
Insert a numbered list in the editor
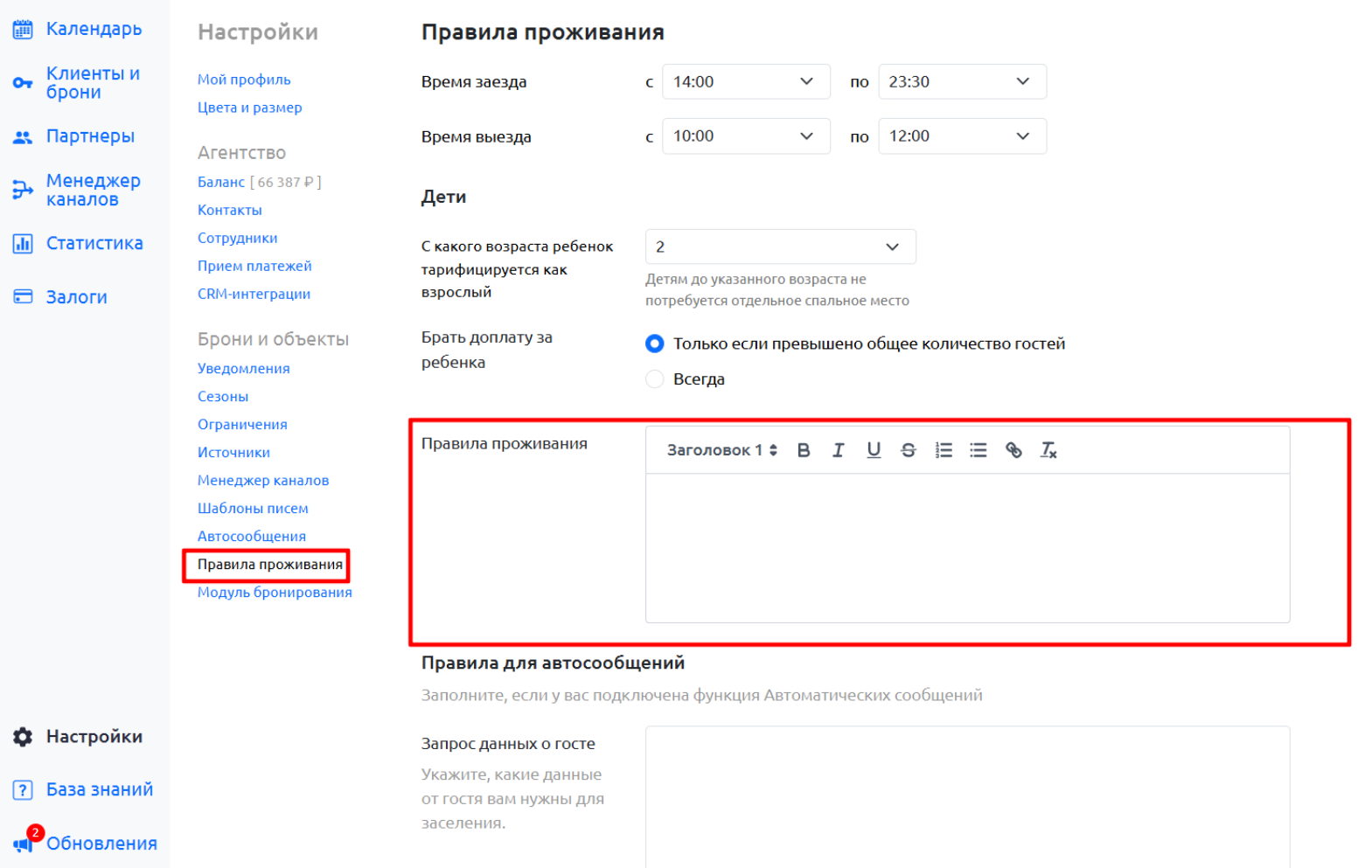coord(944,450)
